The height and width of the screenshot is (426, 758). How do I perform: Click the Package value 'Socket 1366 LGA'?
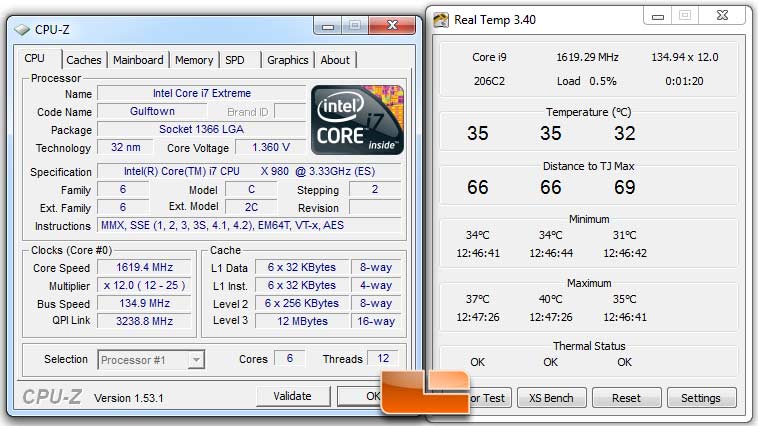[x=202, y=130]
